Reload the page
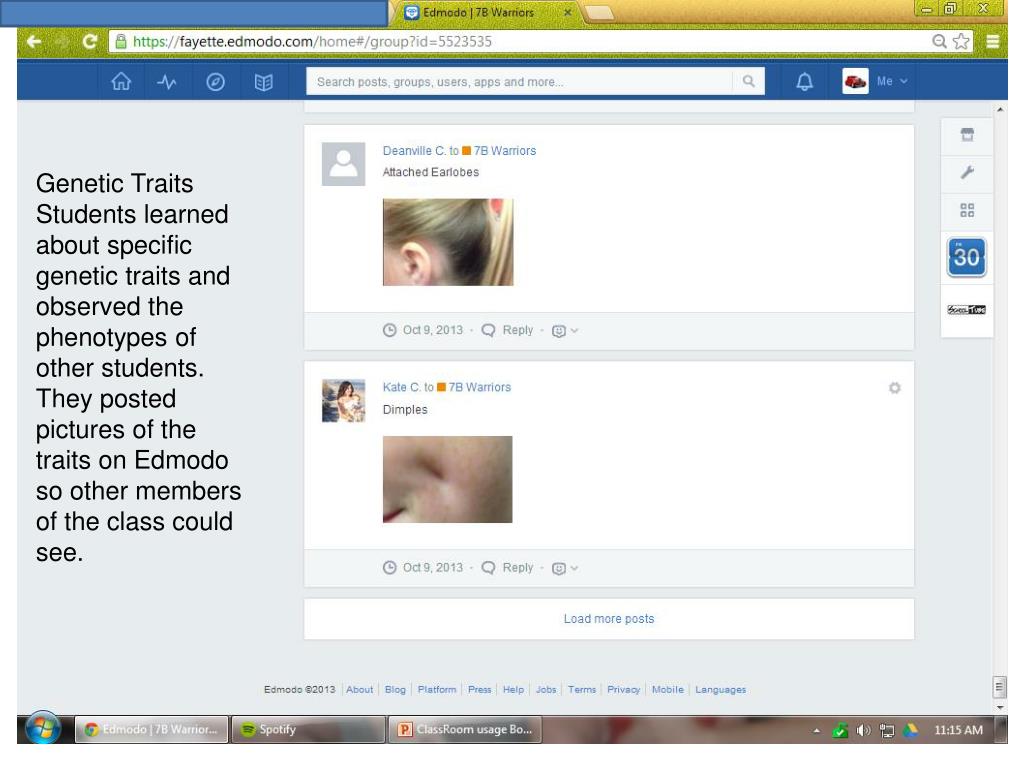Screen dimensions: 1024x768 pos(90,42)
